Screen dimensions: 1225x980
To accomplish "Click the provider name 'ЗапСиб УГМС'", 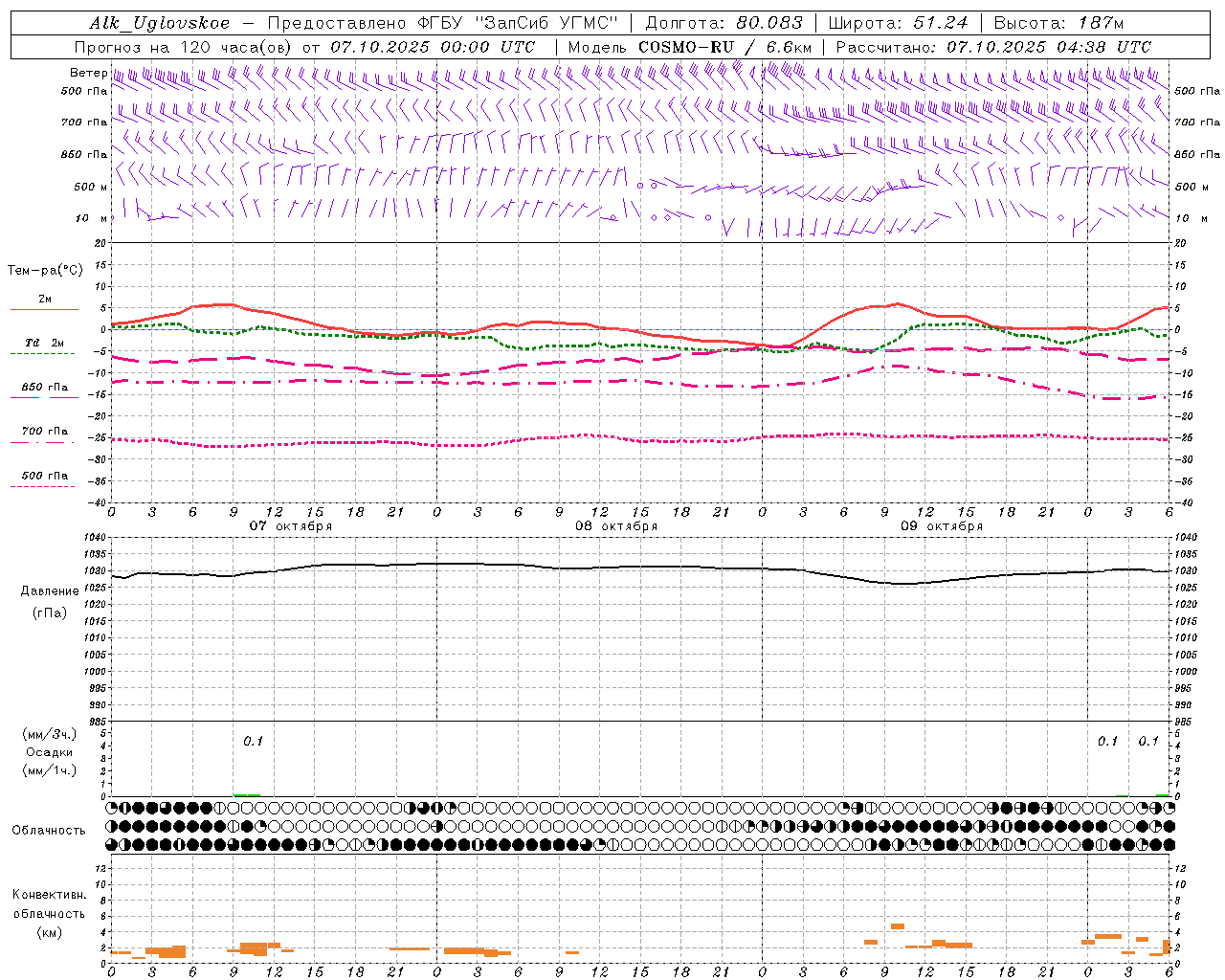I will 546,23.
